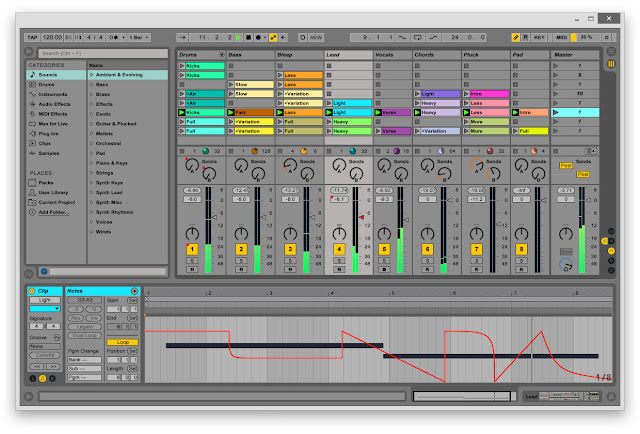Show the yellow Notes box toggle icon
640x434 pixels.
point(42,378)
